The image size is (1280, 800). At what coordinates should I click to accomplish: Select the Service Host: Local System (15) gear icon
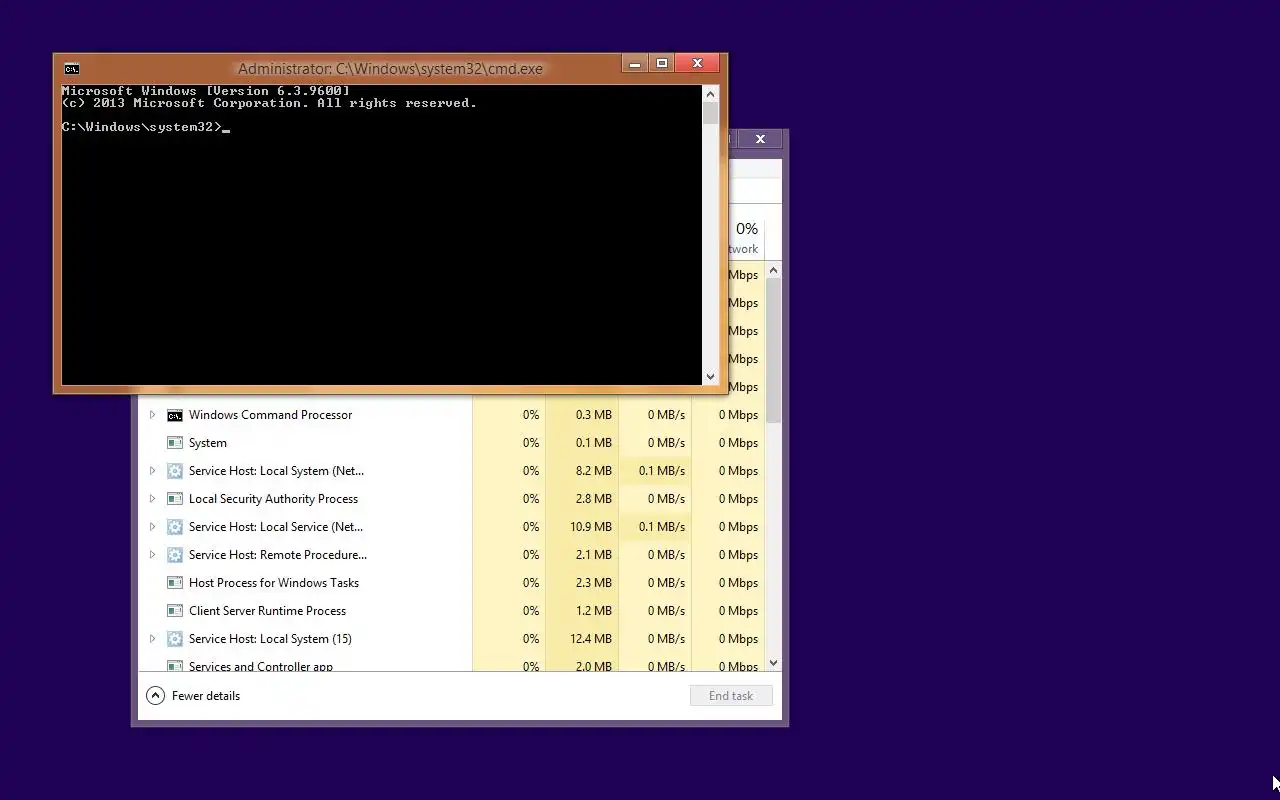click(x=175, y=639)
